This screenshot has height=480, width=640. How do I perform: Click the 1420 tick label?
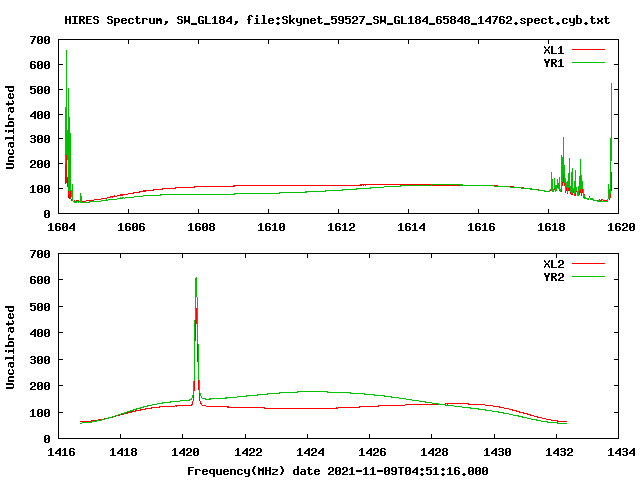[185, 452]
